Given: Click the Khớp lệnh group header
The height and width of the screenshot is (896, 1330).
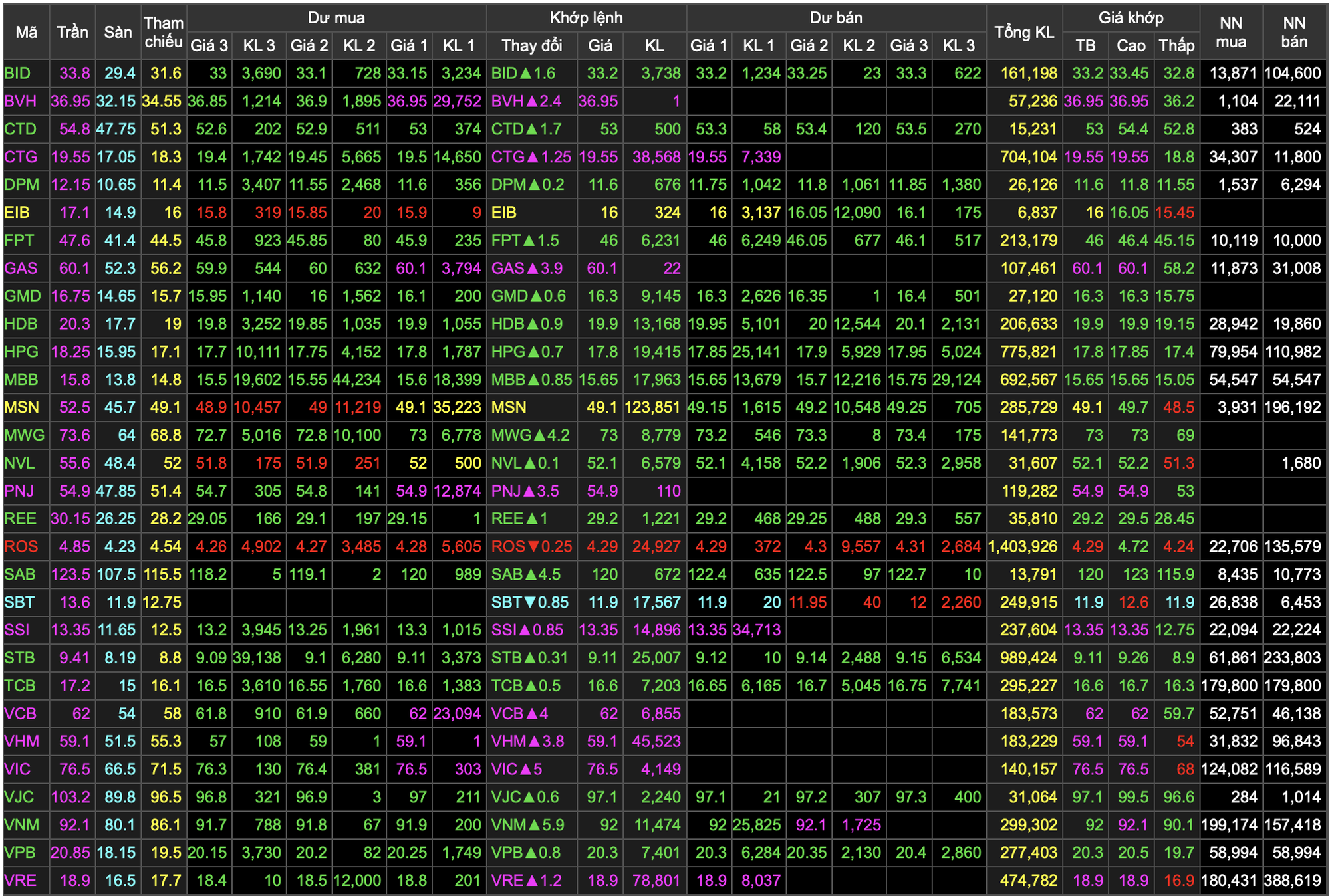Looking at the screenshot, I should pyautogui.click(x=586, y=18).
